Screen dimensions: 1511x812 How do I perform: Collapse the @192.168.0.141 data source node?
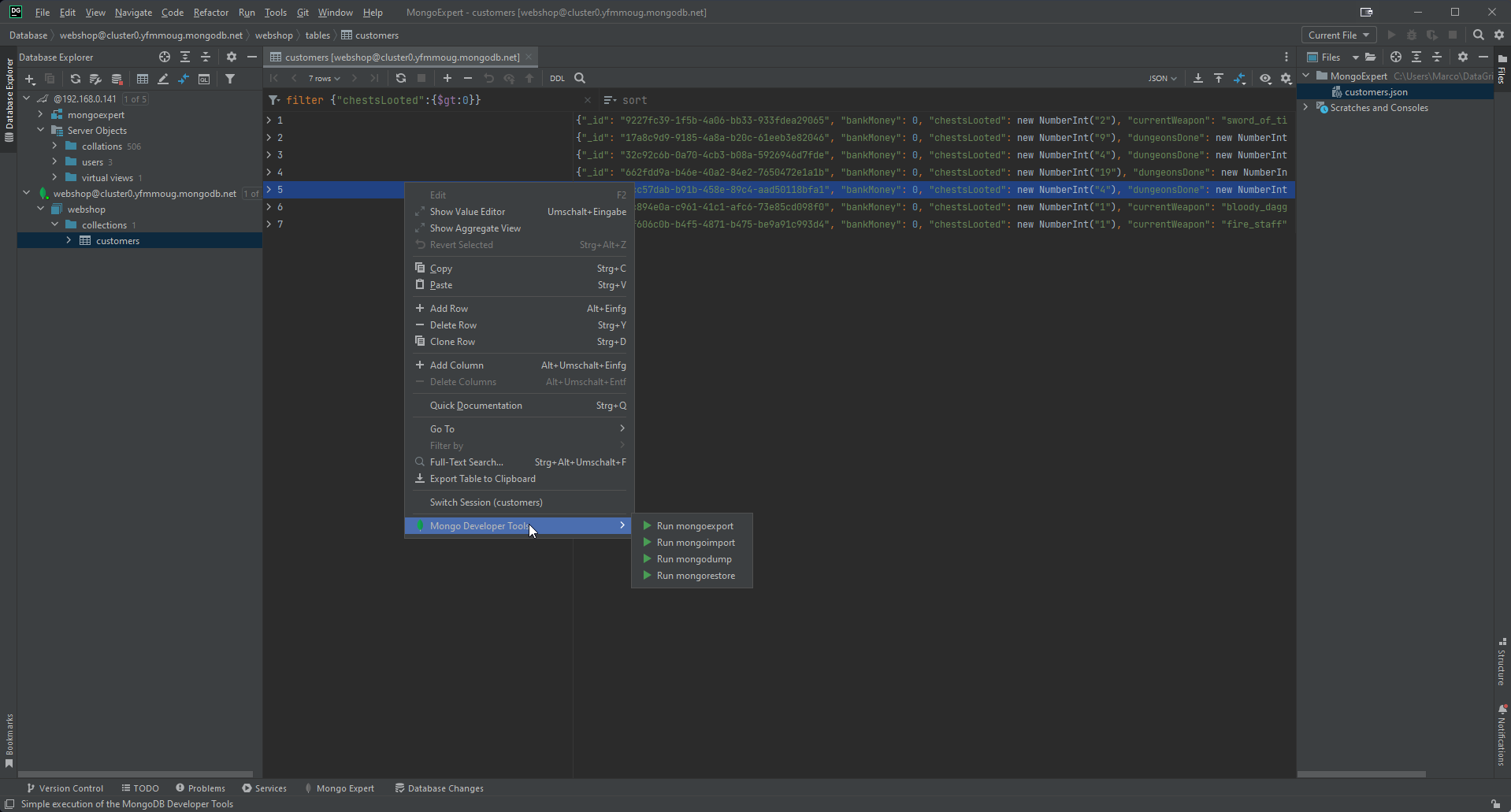tap(27, 98)
